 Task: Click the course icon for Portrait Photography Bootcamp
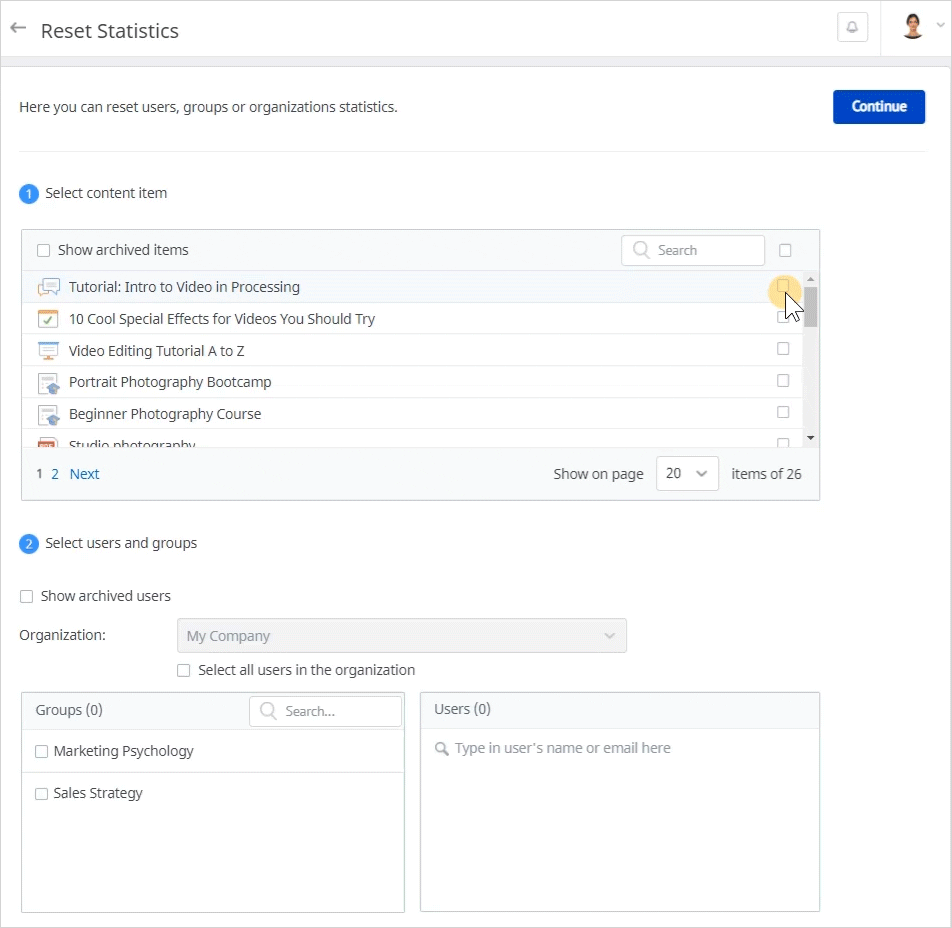click(x=48, y=383)
